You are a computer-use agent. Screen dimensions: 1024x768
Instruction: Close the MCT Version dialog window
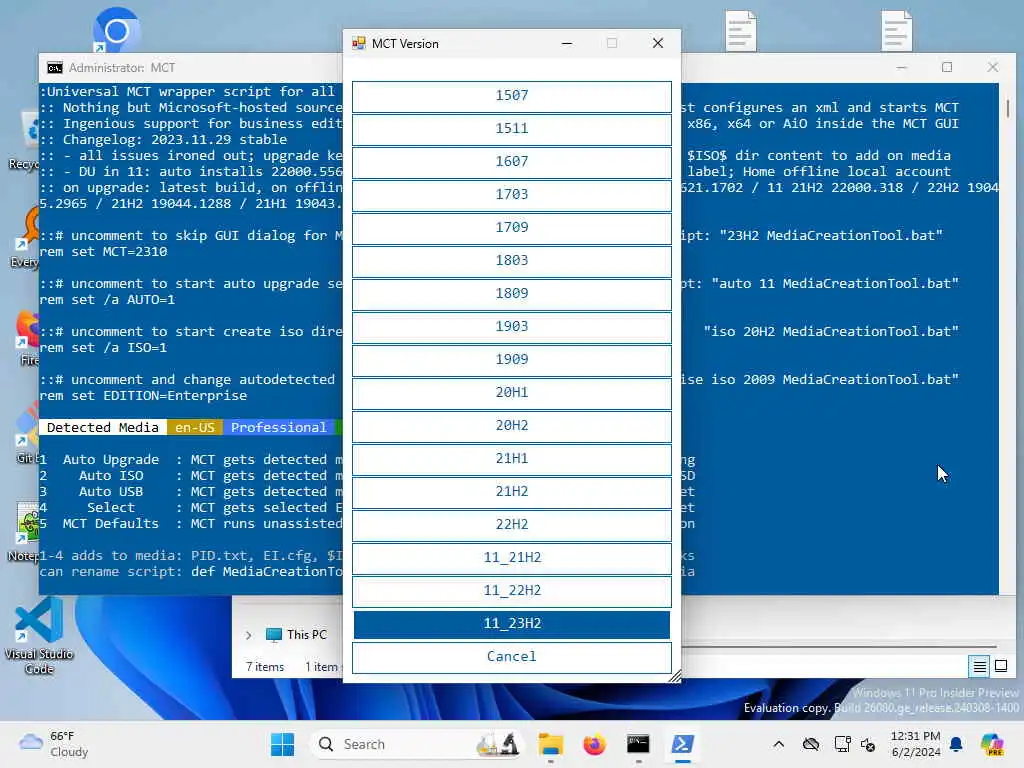point(658,44)
